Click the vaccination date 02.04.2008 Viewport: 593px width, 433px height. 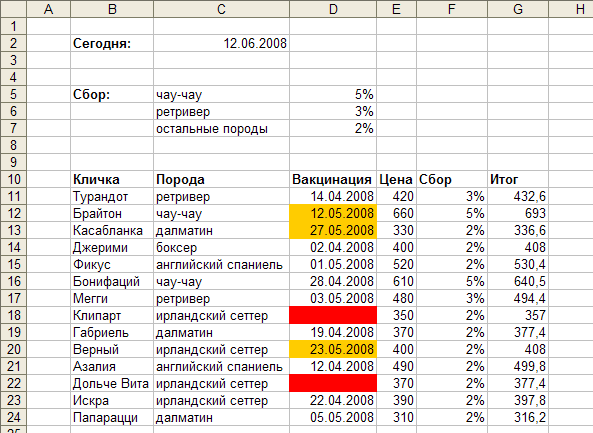point(333,248)
